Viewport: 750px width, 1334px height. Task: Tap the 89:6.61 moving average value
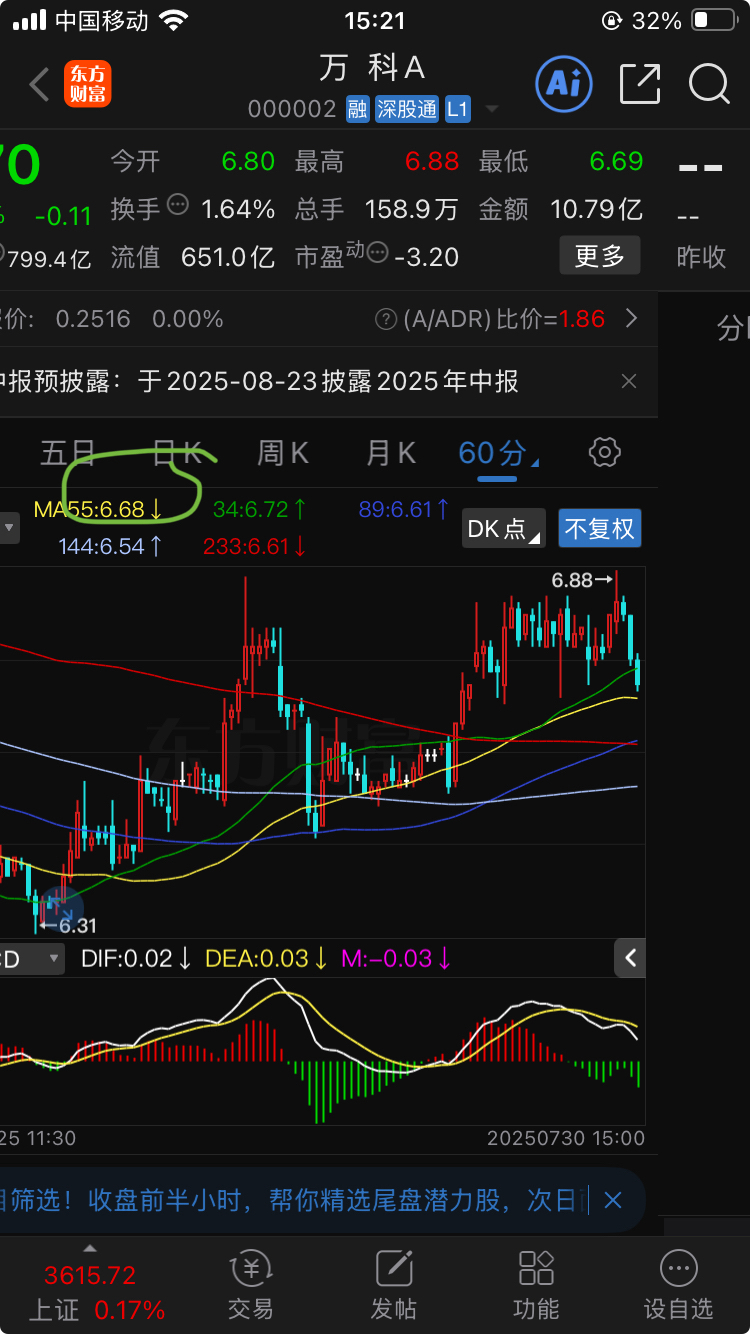coord(404,509)
